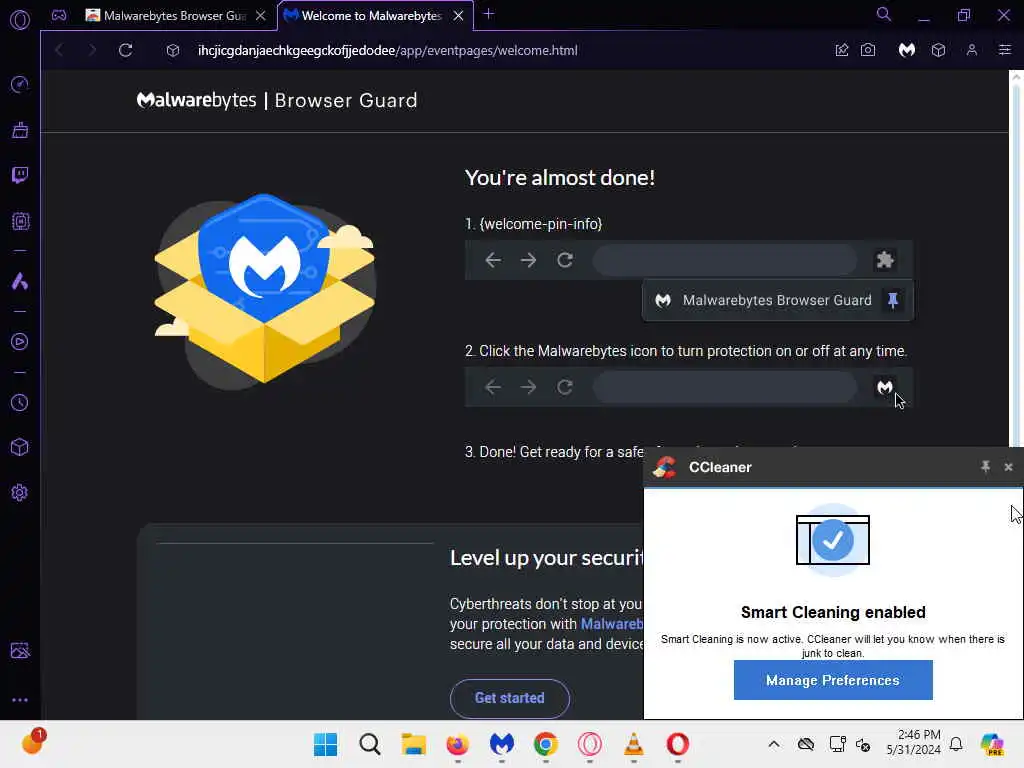Screen dimensions: 1024x768
Task: Open Extensions cube icon in sidebar
Action: tap(20, 447)
